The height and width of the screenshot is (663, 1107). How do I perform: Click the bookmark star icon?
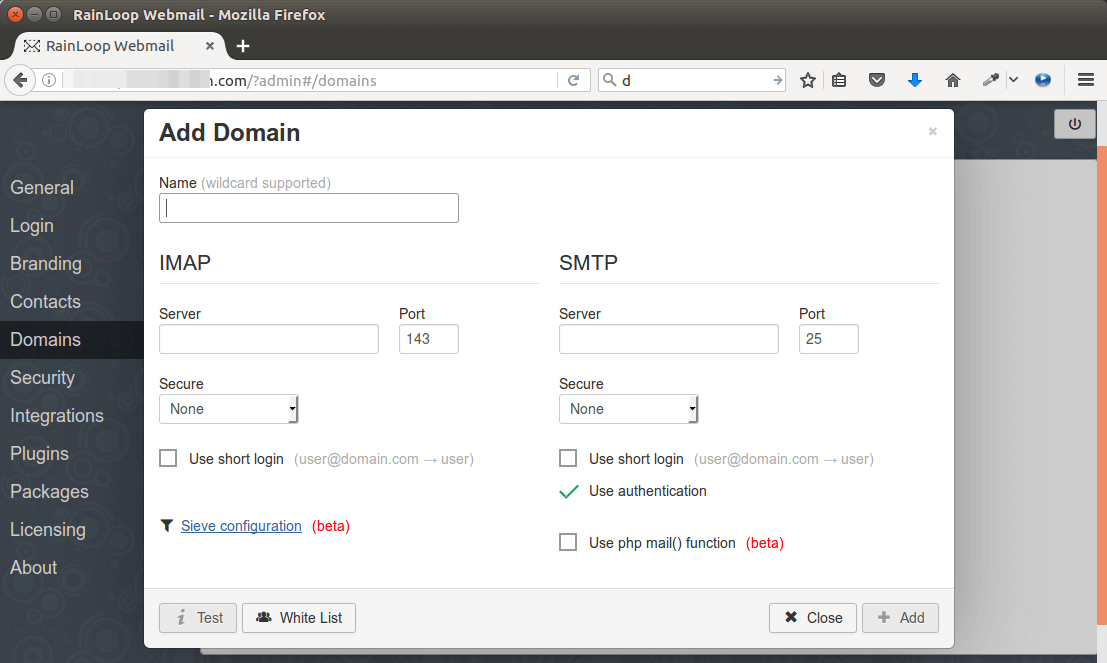point(807,80)
